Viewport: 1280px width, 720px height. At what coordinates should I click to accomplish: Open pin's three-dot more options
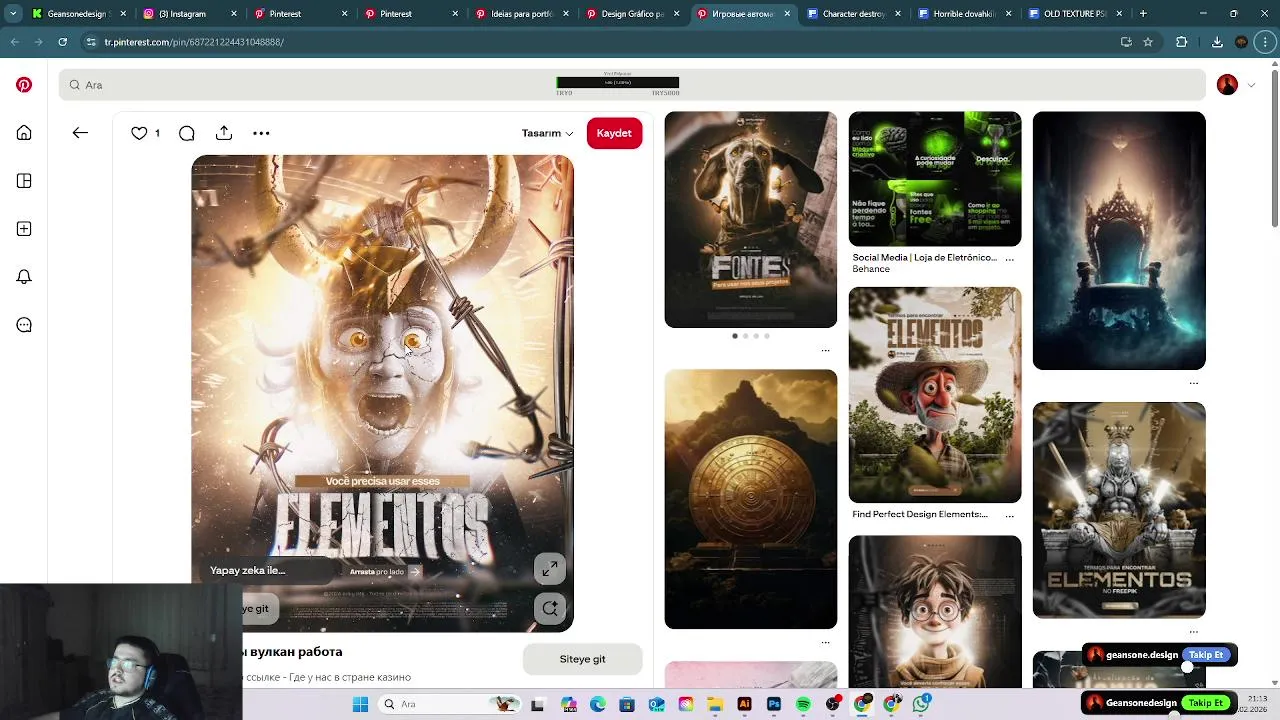click(261, 133)
